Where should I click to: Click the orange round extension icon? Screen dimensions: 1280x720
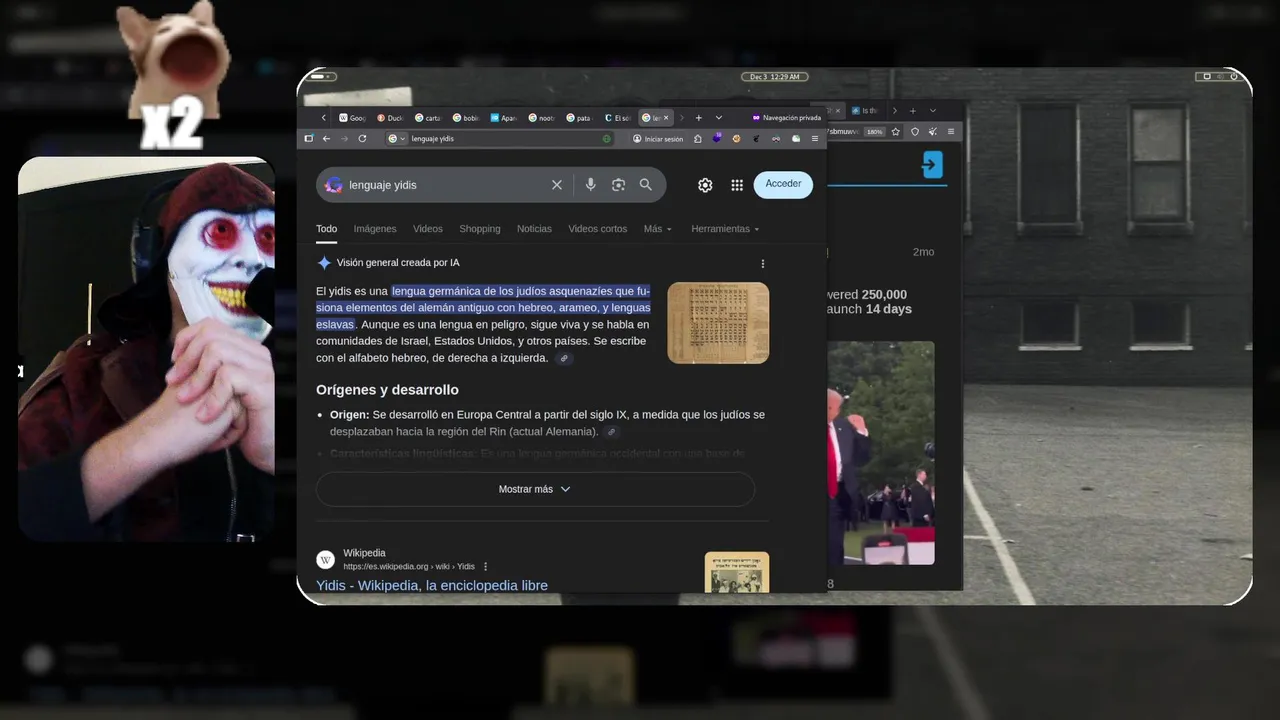coord(737,139)
